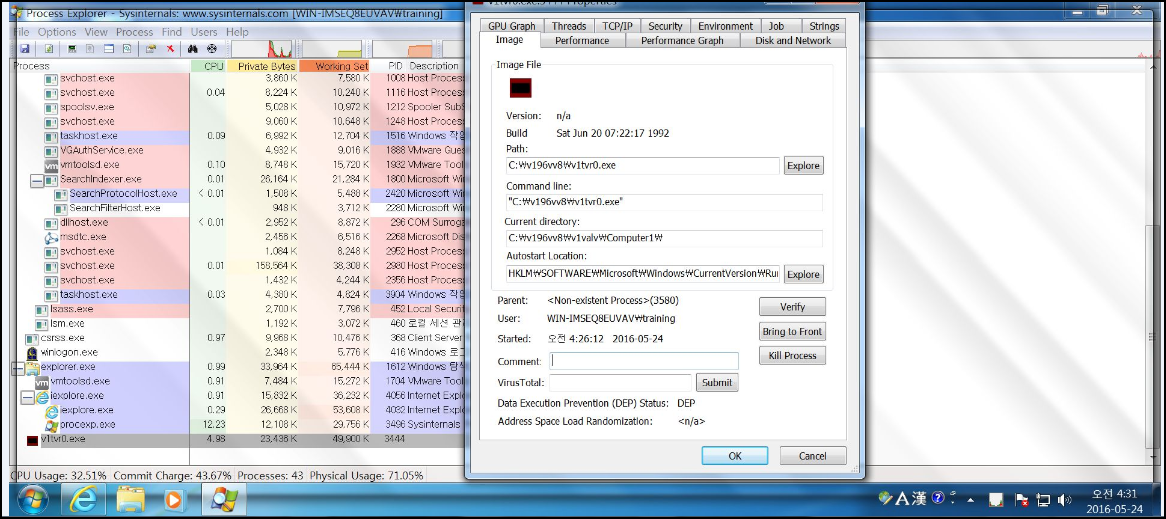1166x519 pixels.
Task: Switch to the GPU Graph tab
Action: pos(512,26)
